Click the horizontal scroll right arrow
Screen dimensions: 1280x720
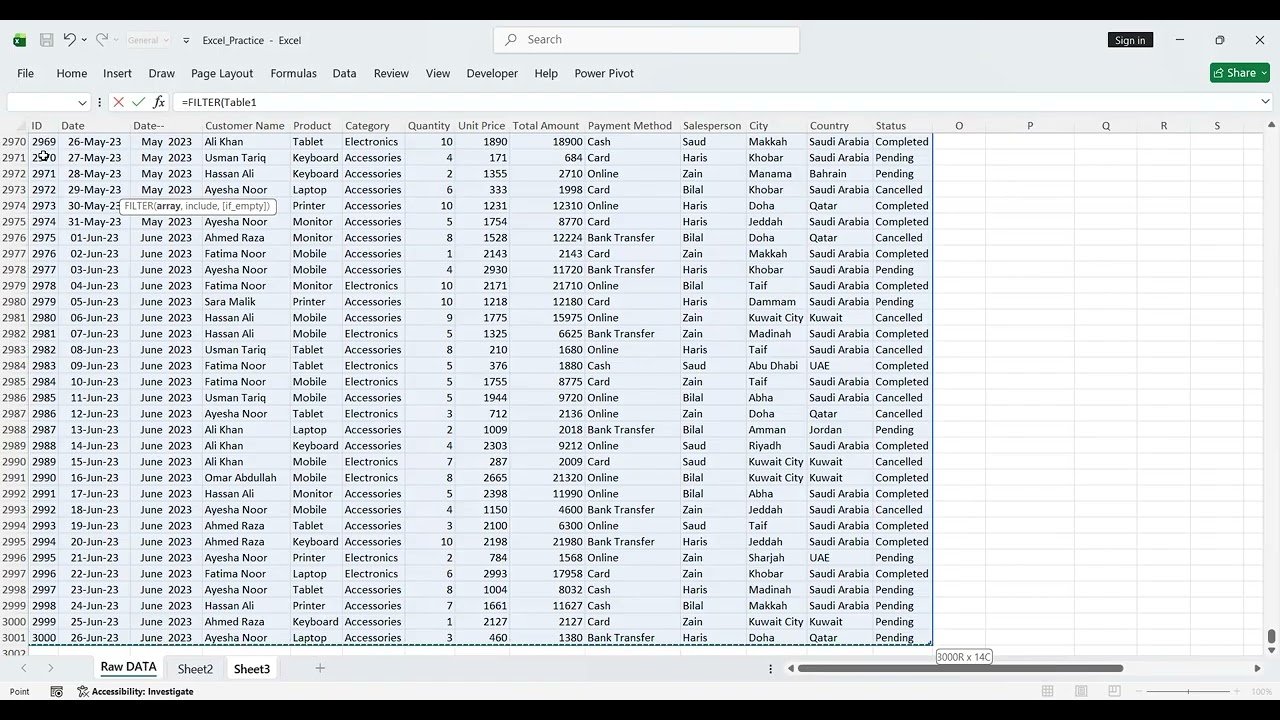(x=1257, y=668)
